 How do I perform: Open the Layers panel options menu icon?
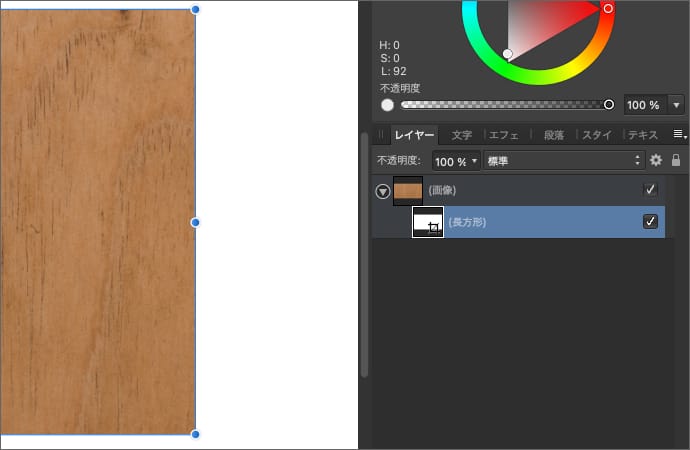pyautogui.click(x=678, y=135)
